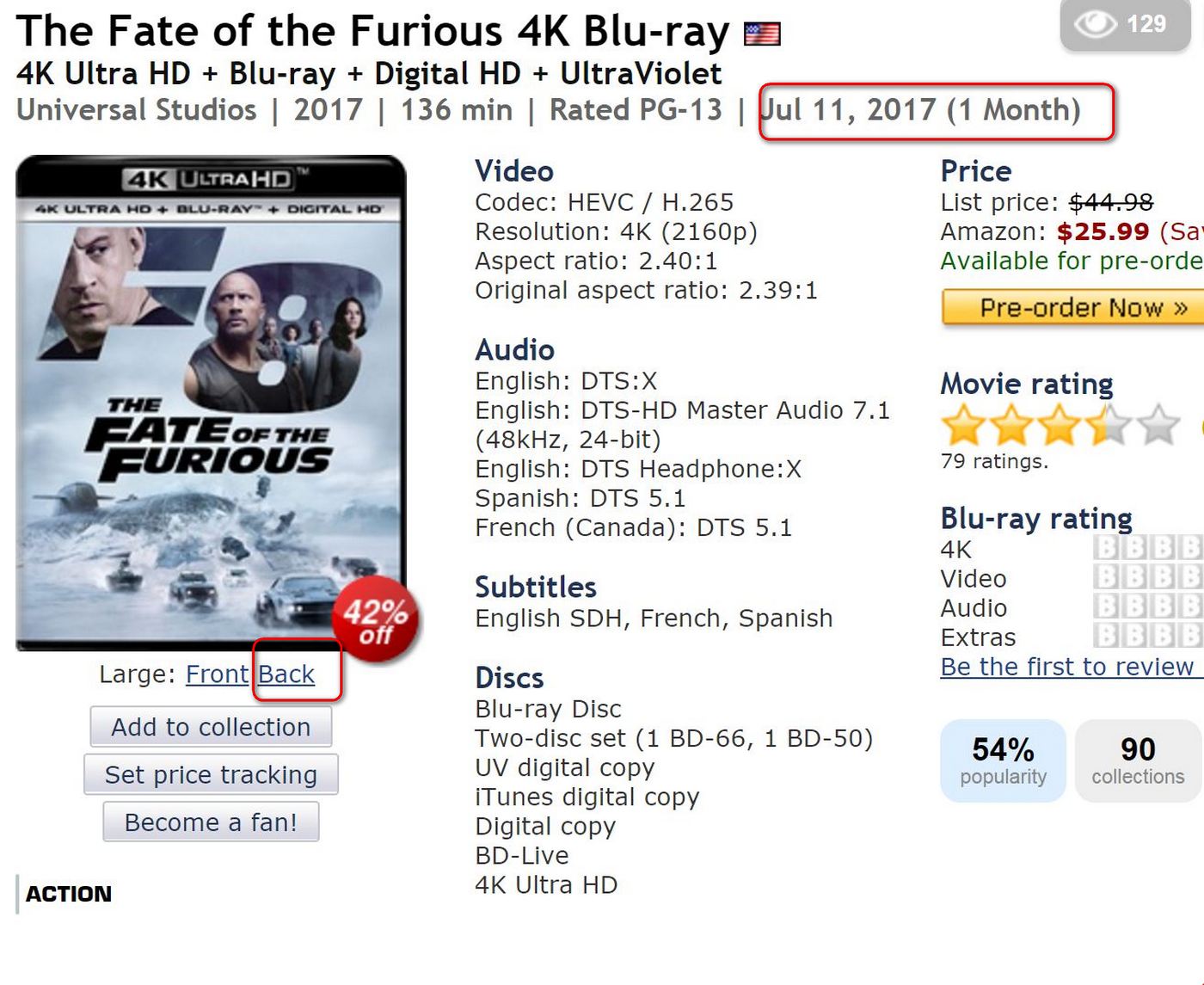Click the Audio Blu-ray rating boxes

tap(1148, 607)
